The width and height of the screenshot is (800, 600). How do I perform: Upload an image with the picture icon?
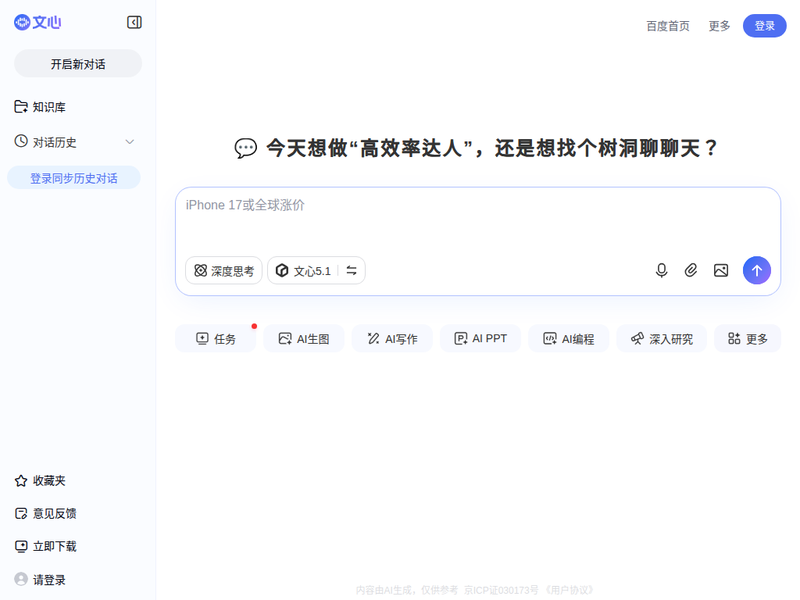(721, 270)
